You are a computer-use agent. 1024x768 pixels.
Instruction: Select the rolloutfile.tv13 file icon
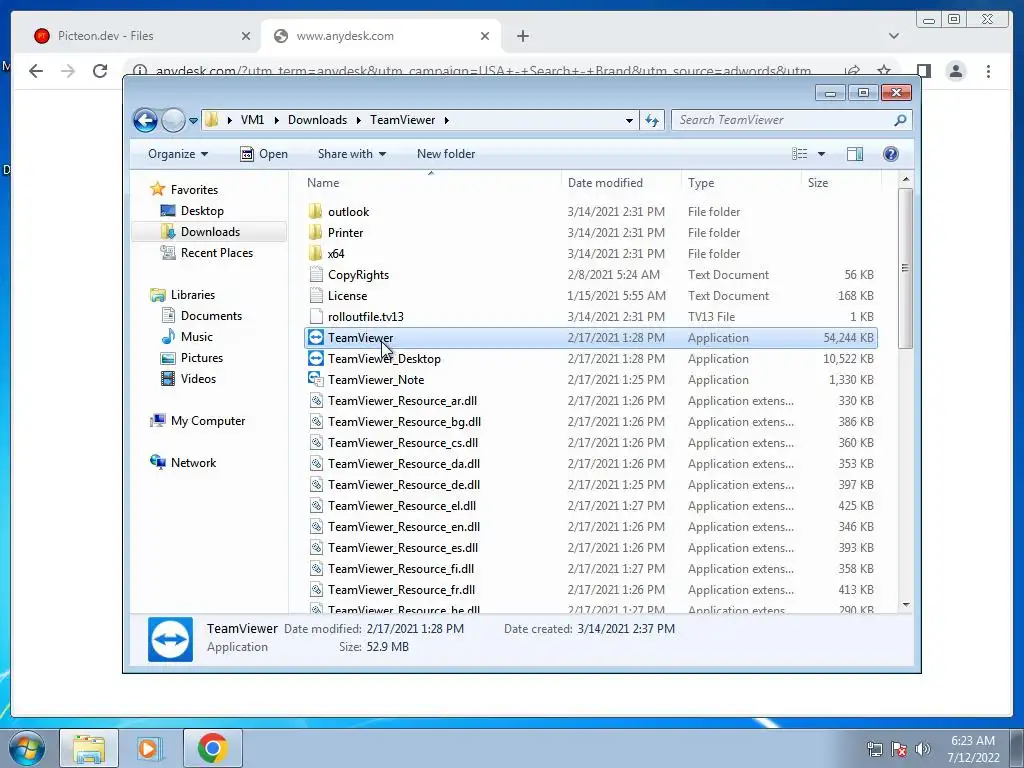point(315,316)
